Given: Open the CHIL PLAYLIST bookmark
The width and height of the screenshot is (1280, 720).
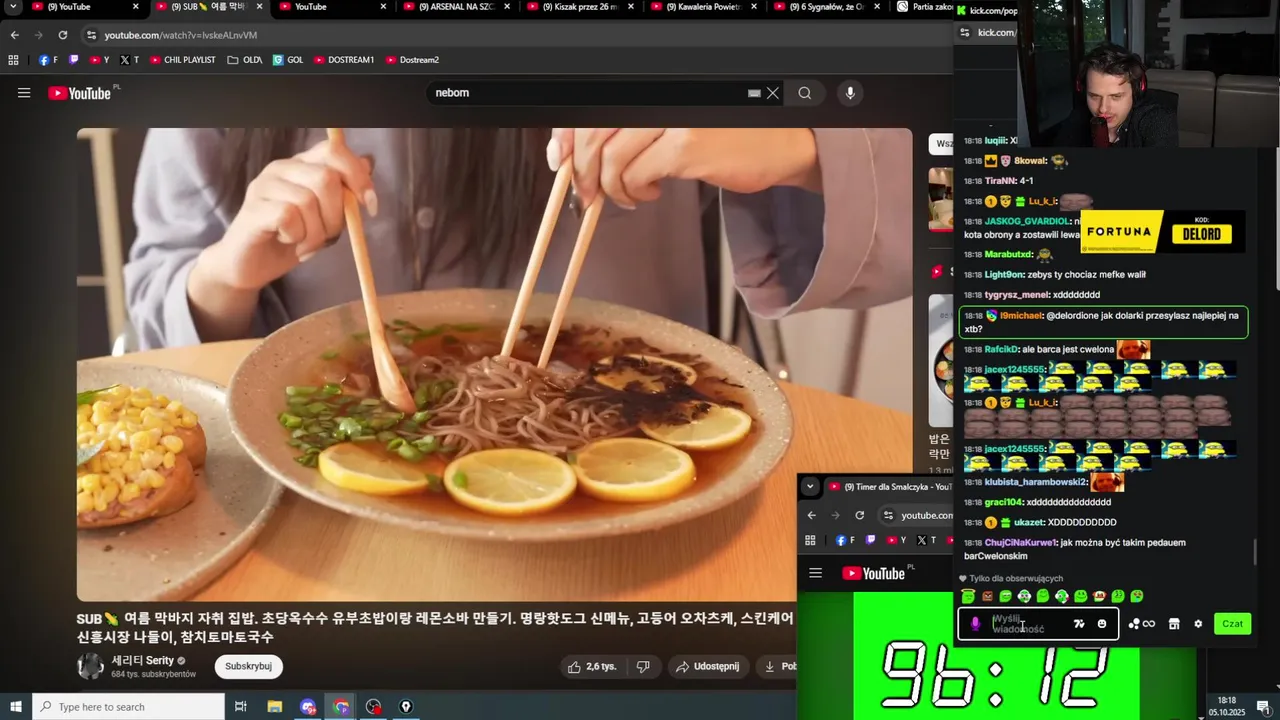Looking at the screenshot, I should pyautogui.click(x=183, y=60).
